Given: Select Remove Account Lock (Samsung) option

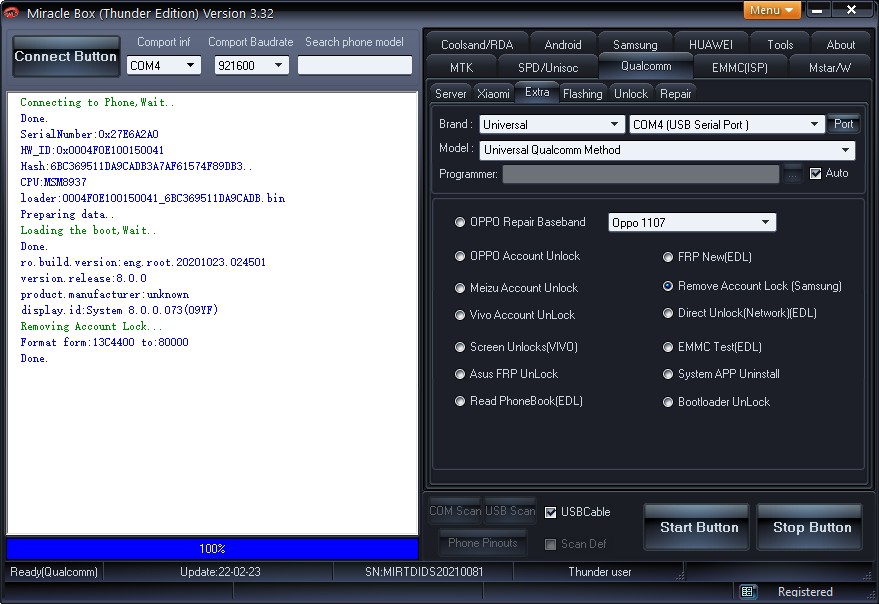Looking at the screenshot, I should point(668,286).
